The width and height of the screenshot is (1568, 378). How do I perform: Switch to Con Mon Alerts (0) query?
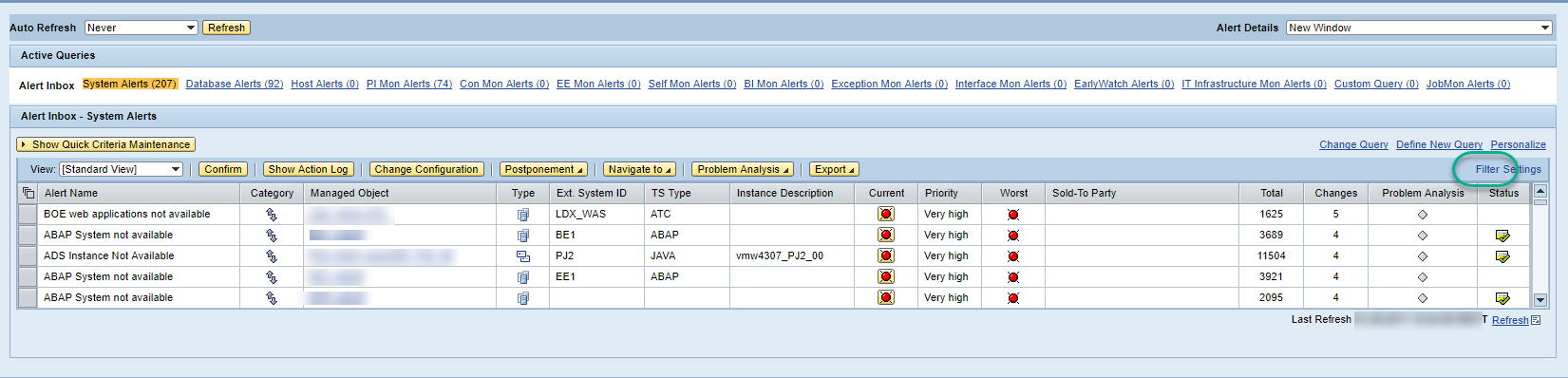(504, 84)
